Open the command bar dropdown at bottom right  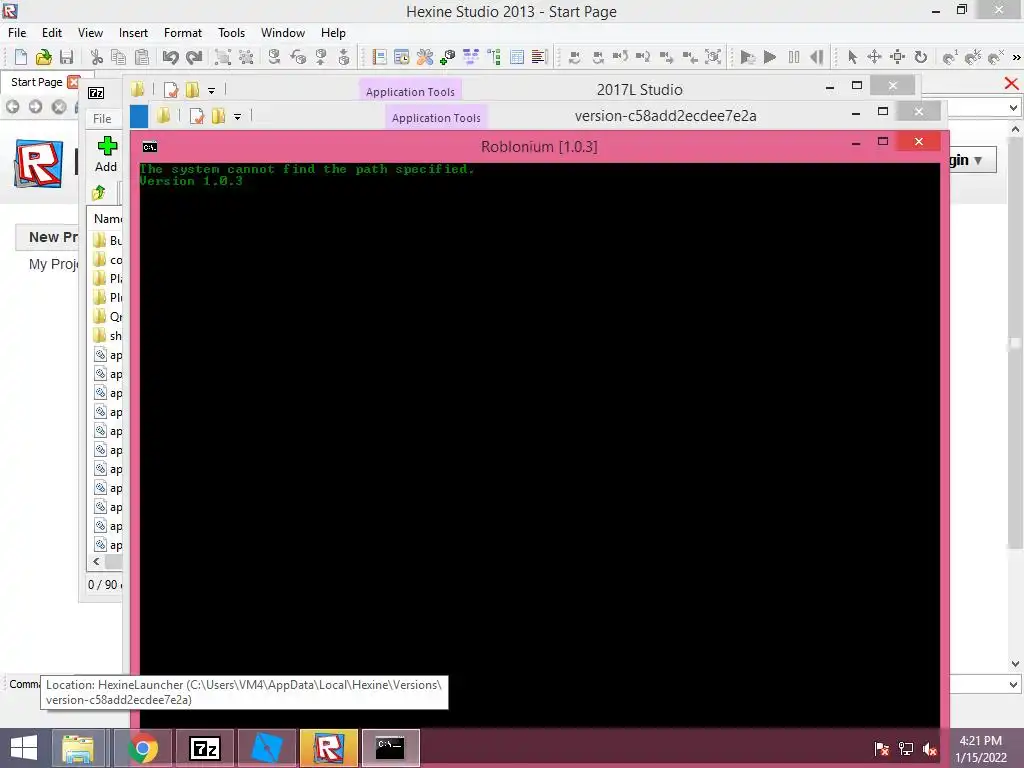click(x=1013, y=684)
